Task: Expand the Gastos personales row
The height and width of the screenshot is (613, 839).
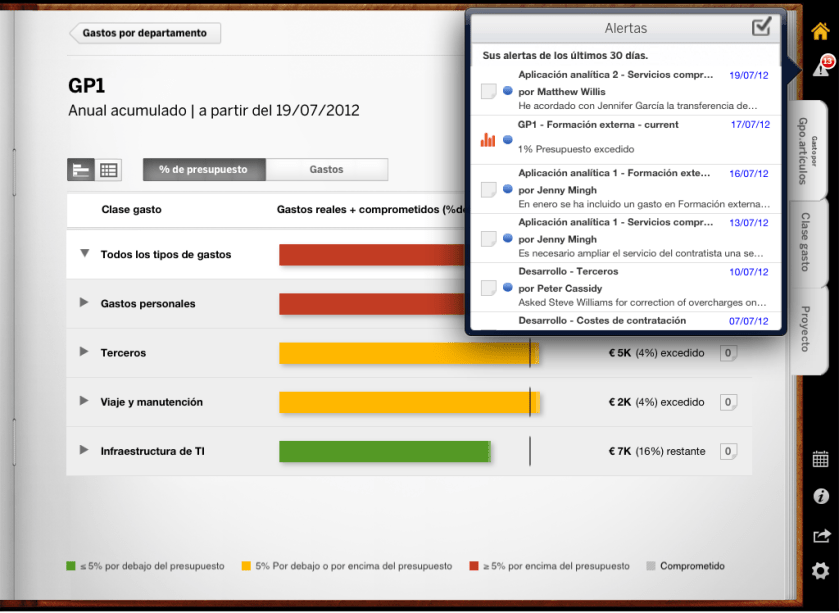Action: (x=85, y=303)
